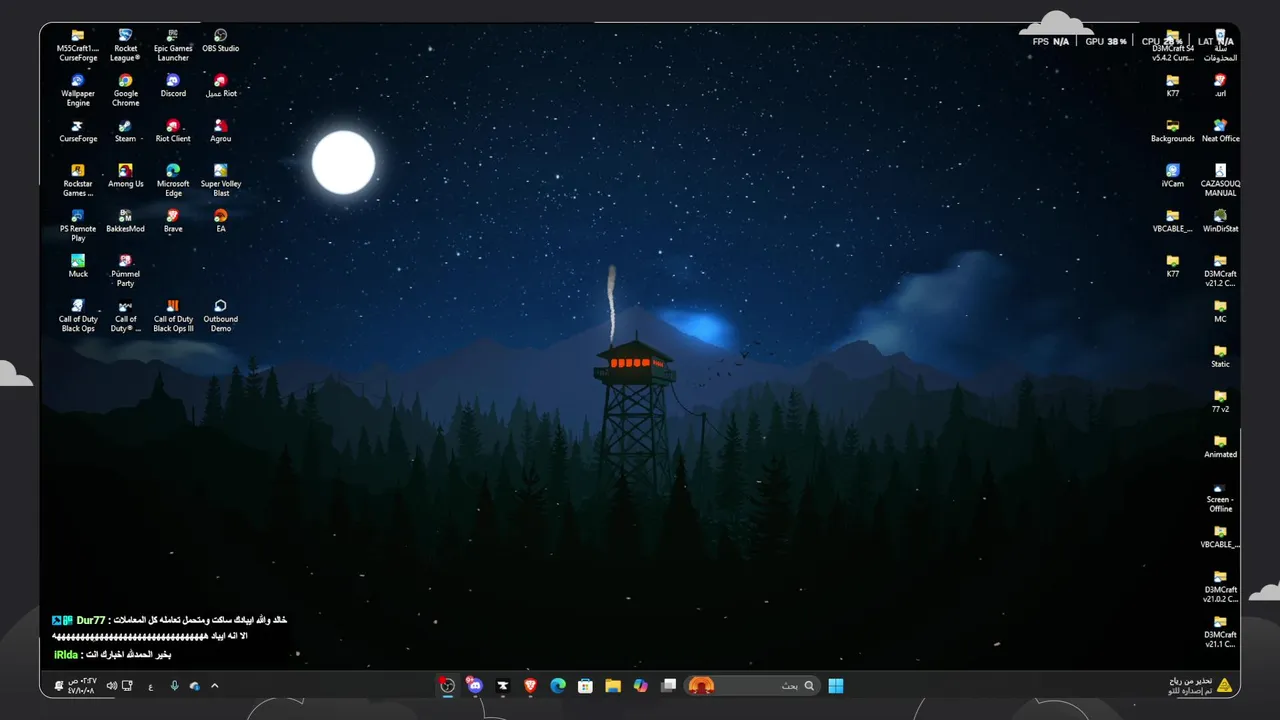1280x720 pixels.
Task: Select Super Volley Blast icon
Action: (x=221, y=180)
